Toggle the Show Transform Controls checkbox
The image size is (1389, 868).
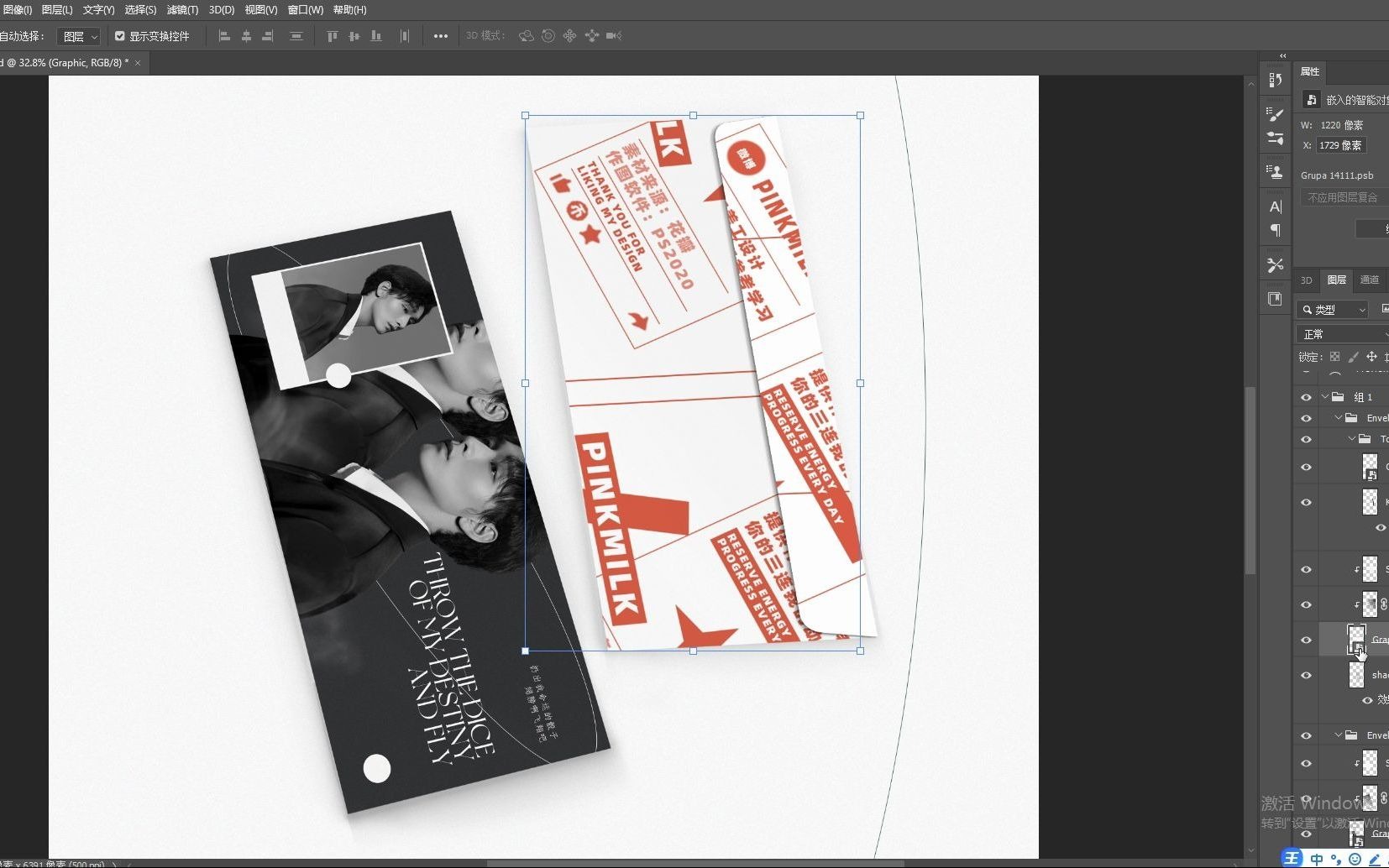coord(119,36)
